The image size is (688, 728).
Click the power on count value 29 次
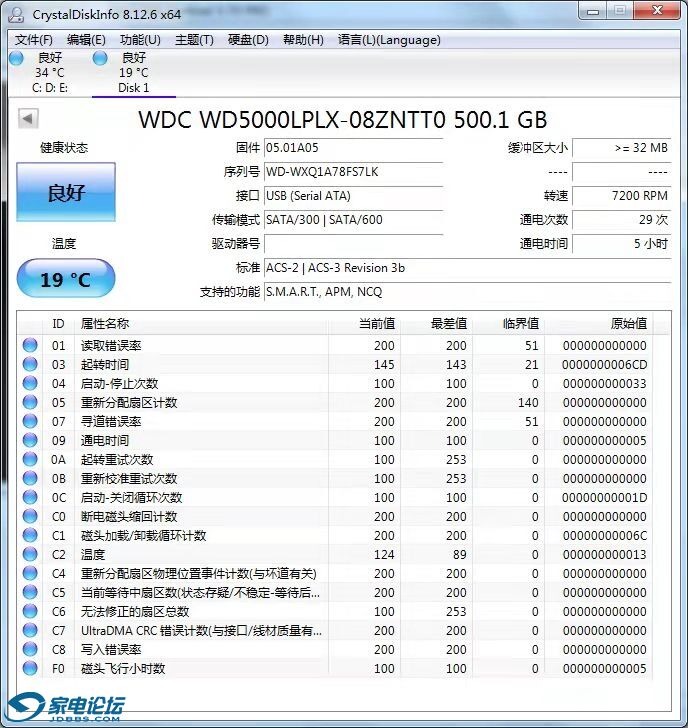pyautogui.click(x=622, y=220)
